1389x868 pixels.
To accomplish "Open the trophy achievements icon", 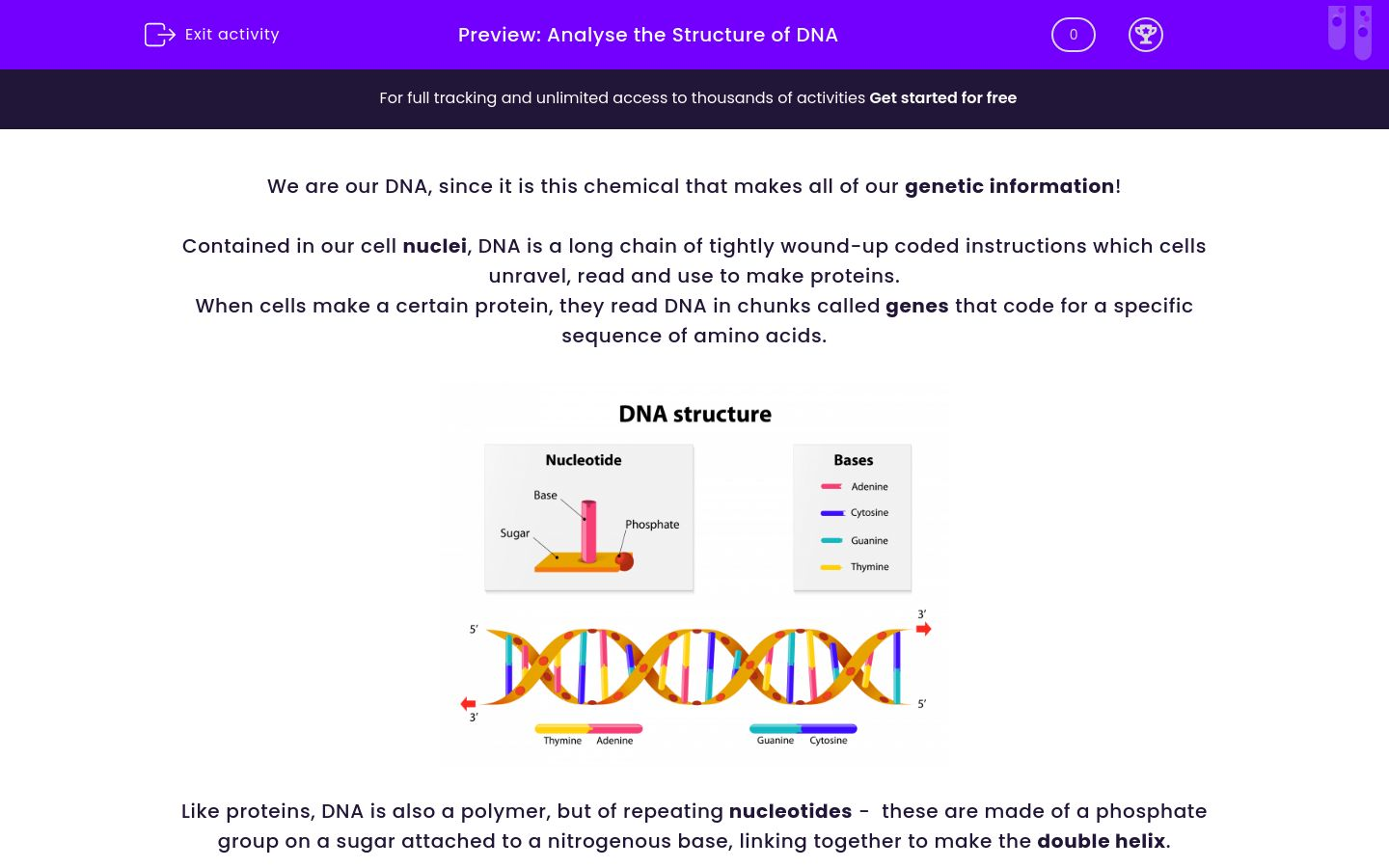I will (x=1146, y=35).
